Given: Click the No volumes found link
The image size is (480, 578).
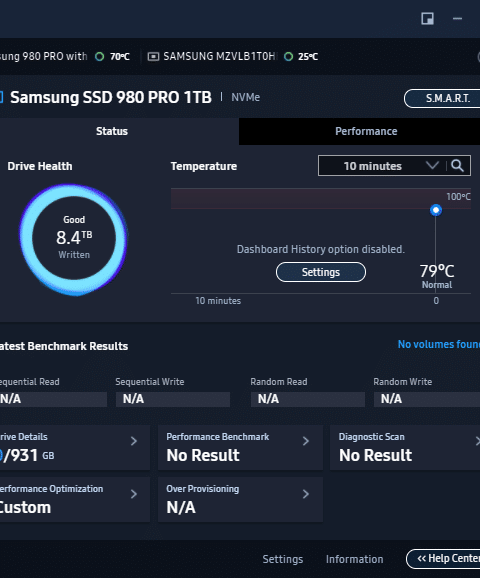Looking at the screenshot, I should (439, 344).
